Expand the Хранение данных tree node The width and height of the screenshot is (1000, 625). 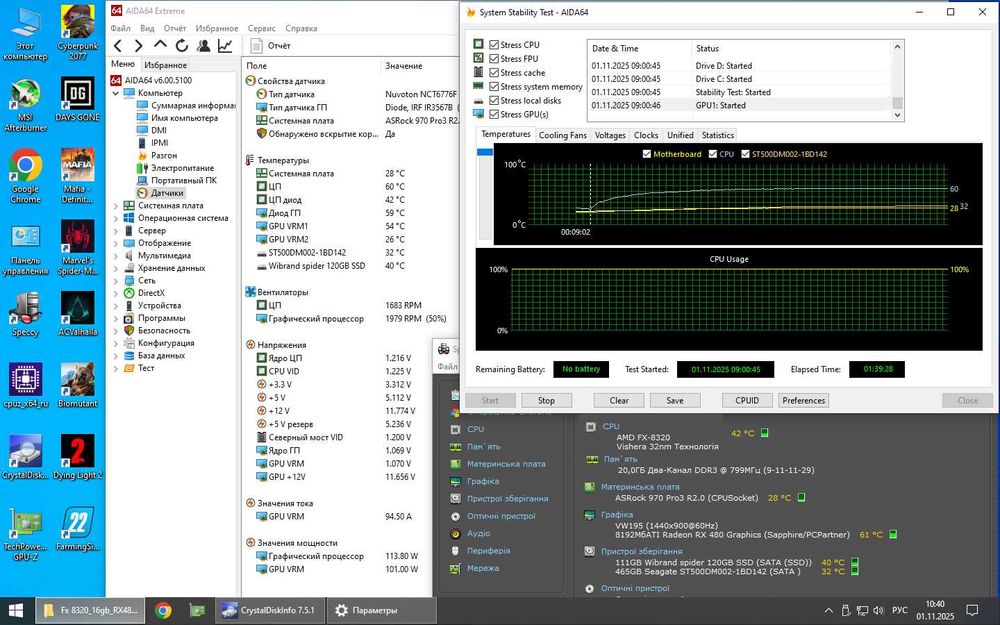pos(116,268)
